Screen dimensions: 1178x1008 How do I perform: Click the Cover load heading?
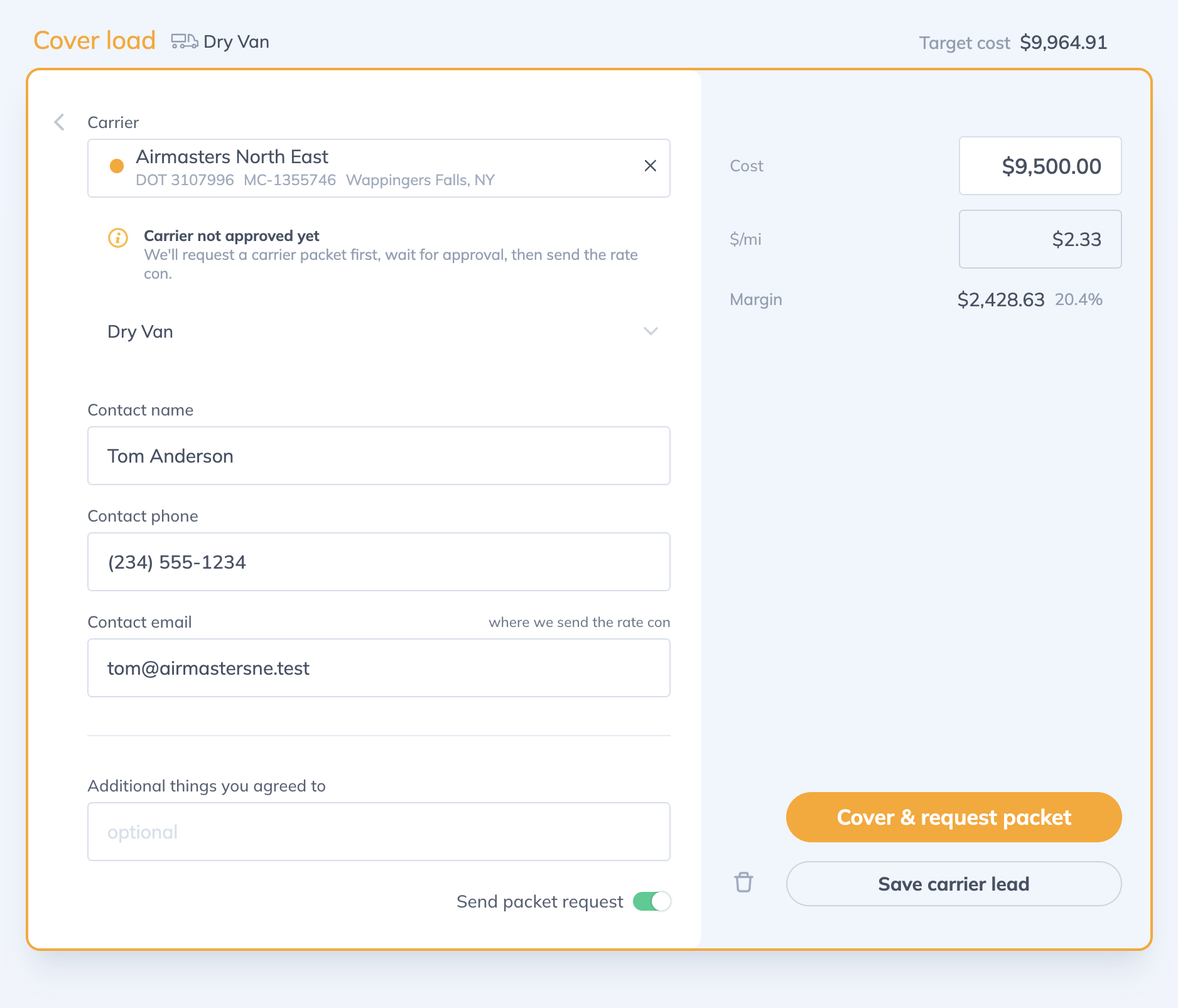pos(94,40)
